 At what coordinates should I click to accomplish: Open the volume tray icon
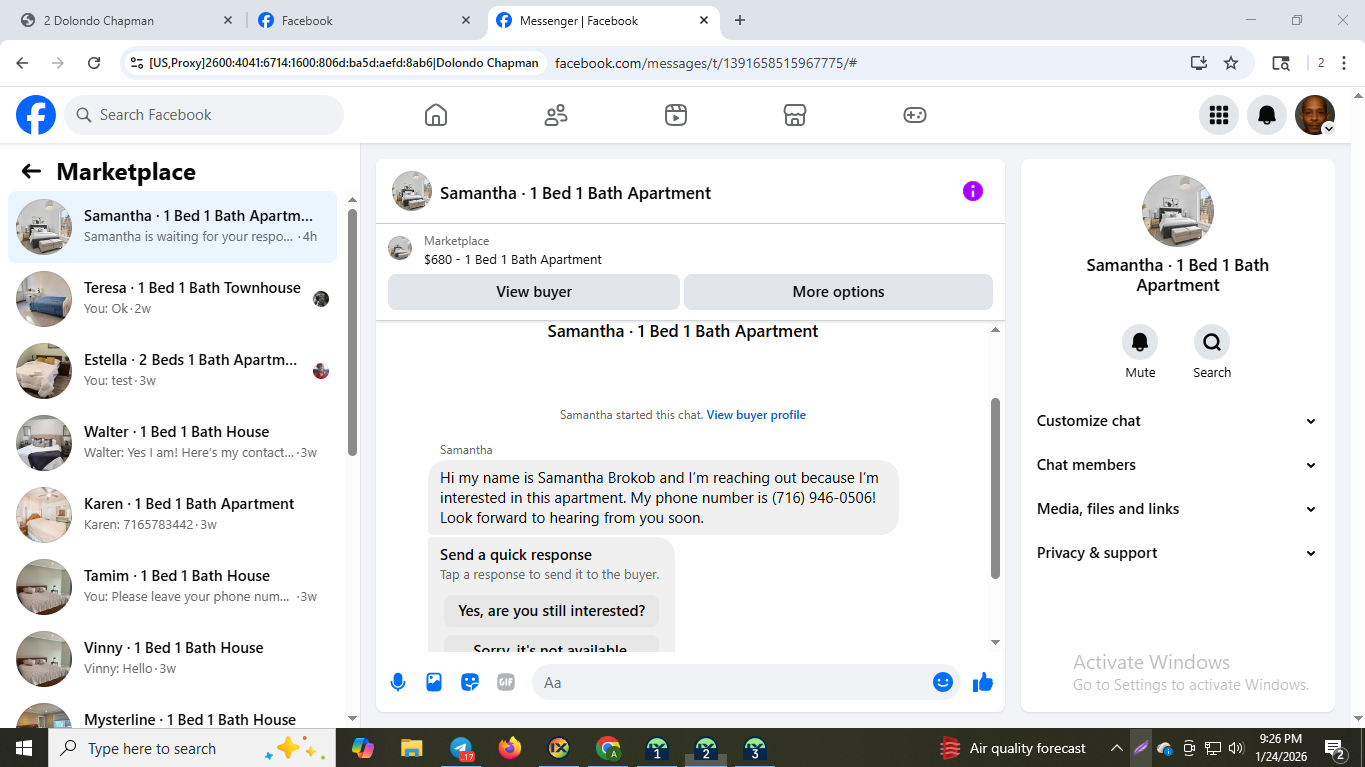coord(1236,748)
